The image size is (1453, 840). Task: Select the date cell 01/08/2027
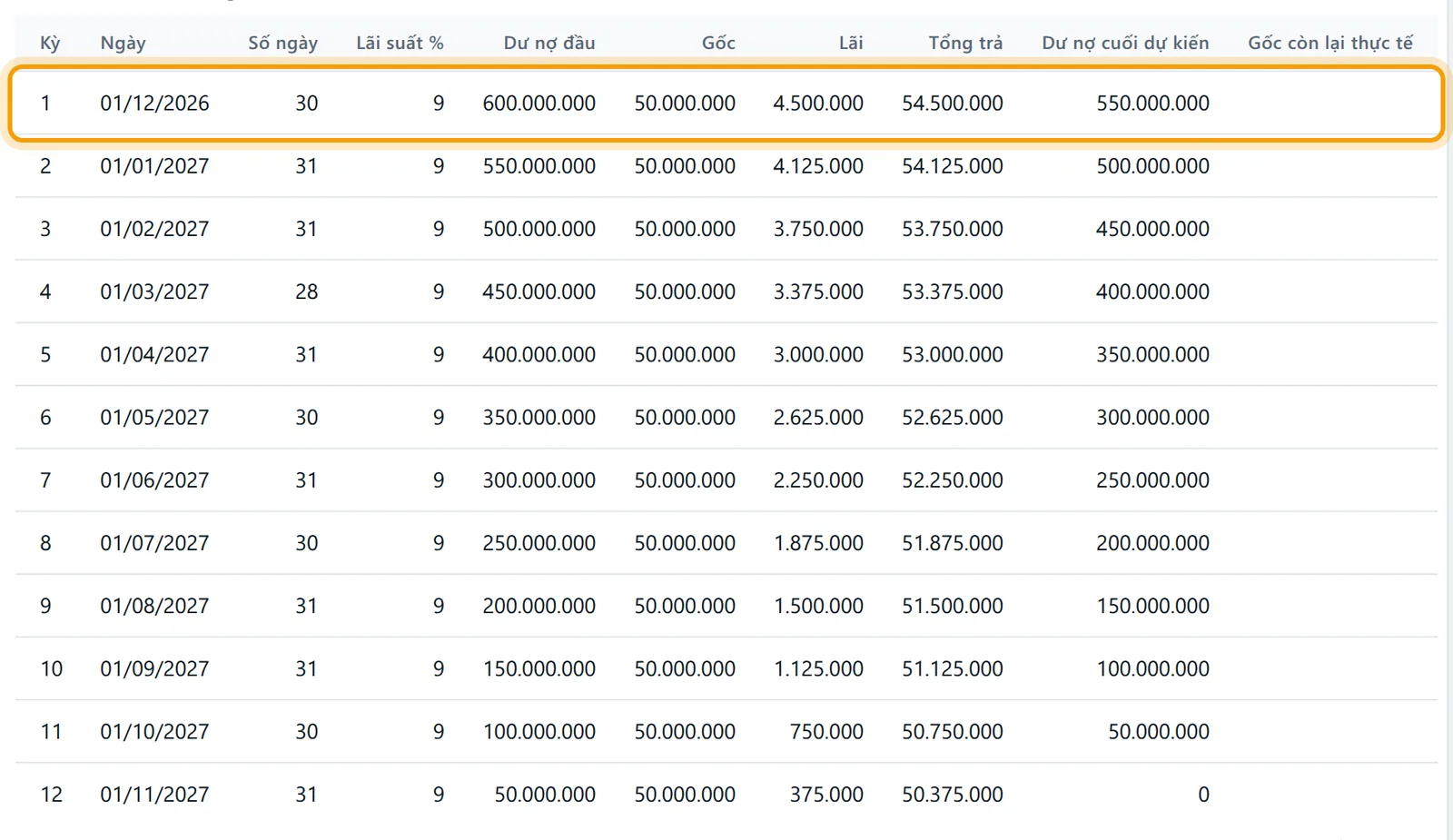click(154, 606)
